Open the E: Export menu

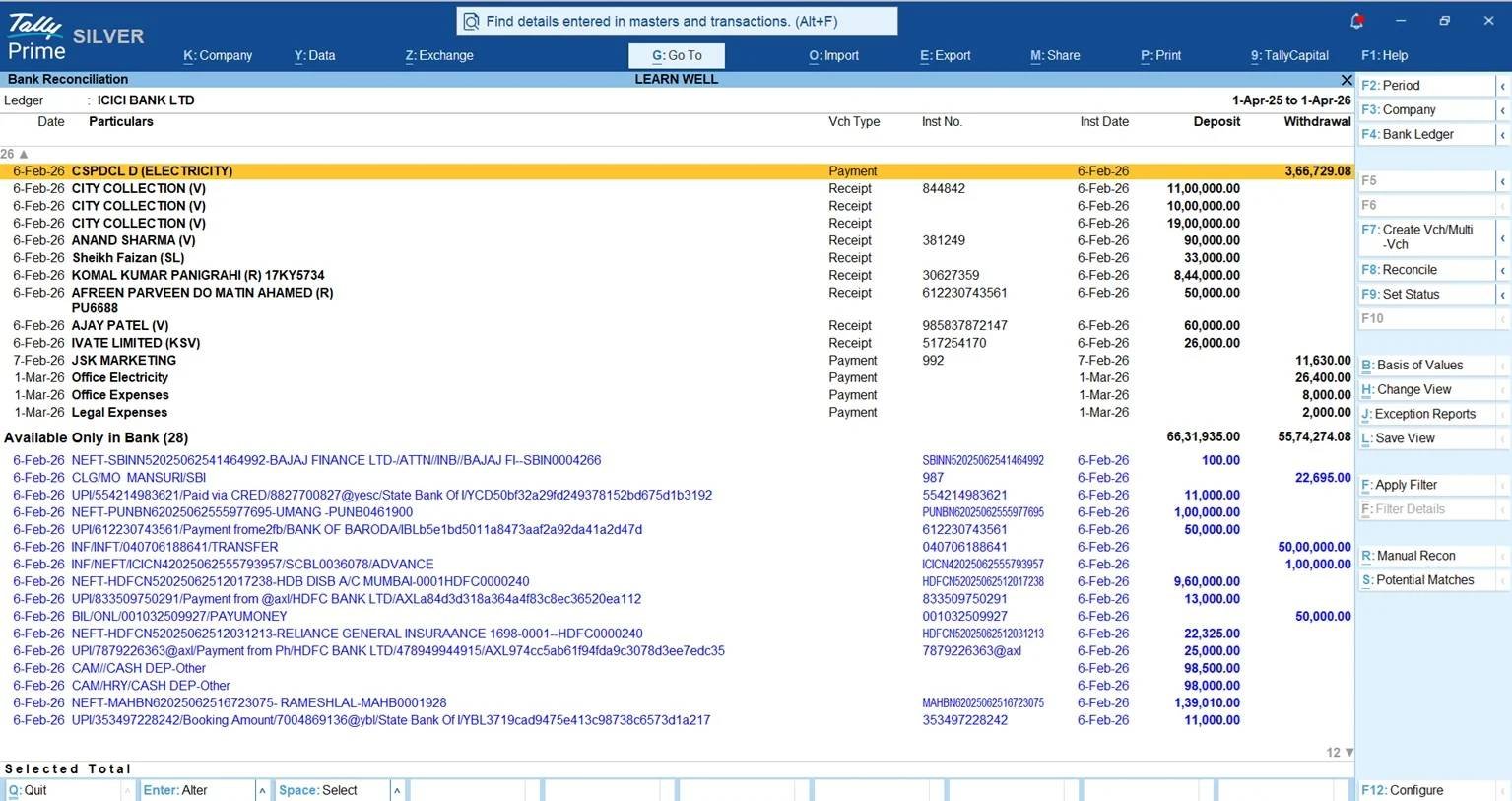(945, 56)
